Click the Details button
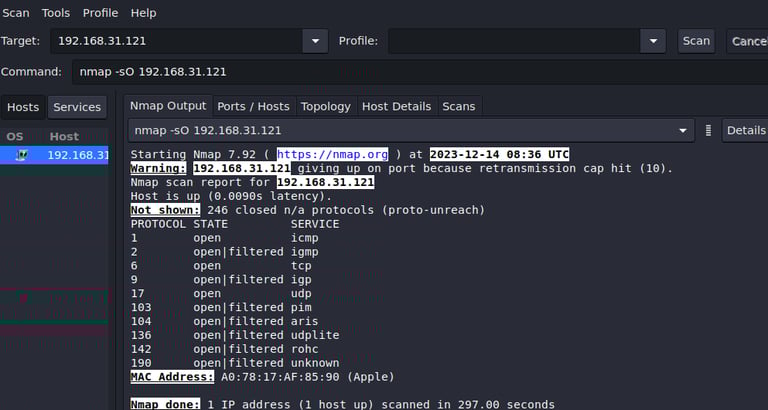This screenshot has height=410, width=768. (x=745, y=131)
